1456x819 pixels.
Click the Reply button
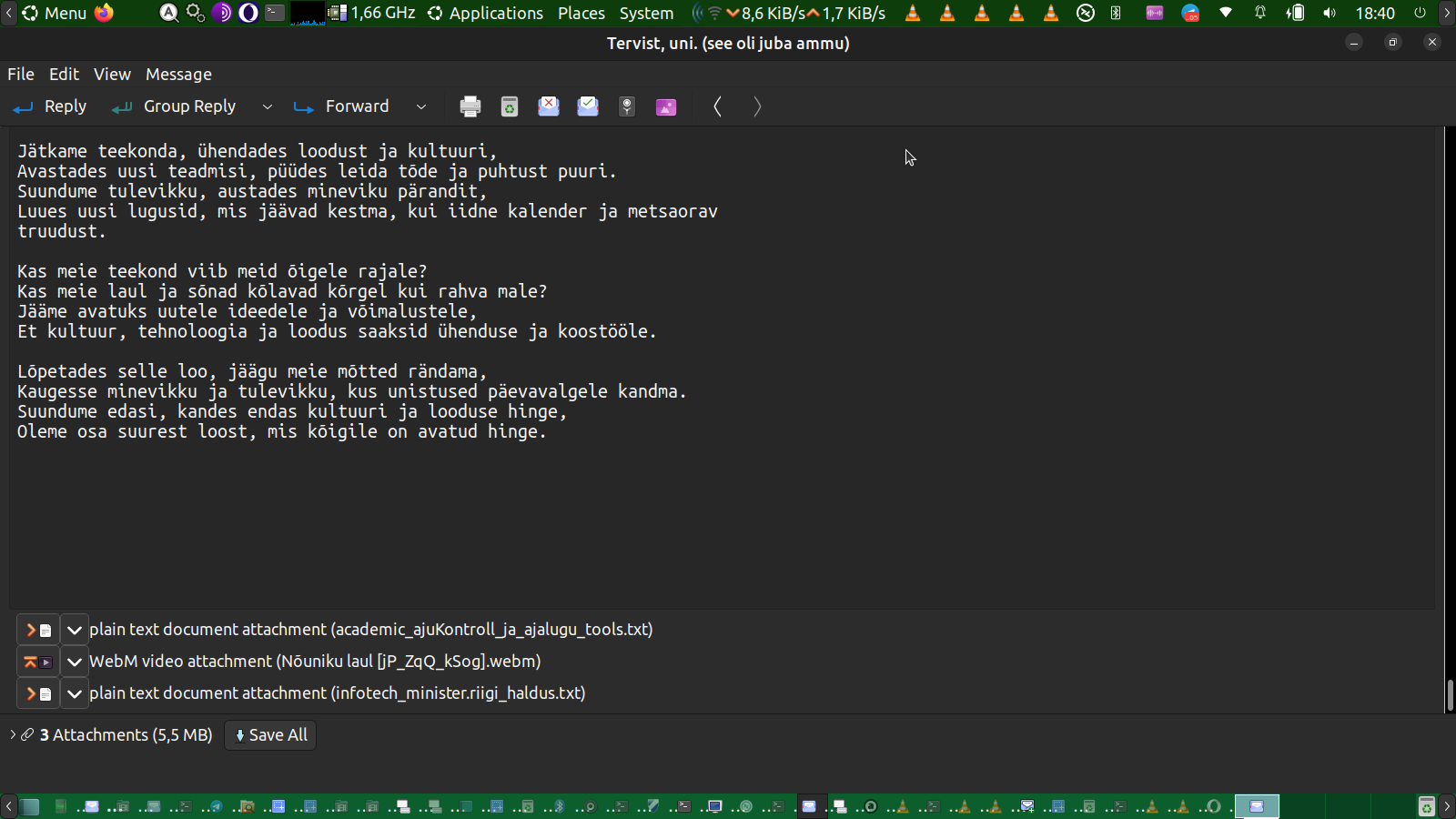click(51, 106)
